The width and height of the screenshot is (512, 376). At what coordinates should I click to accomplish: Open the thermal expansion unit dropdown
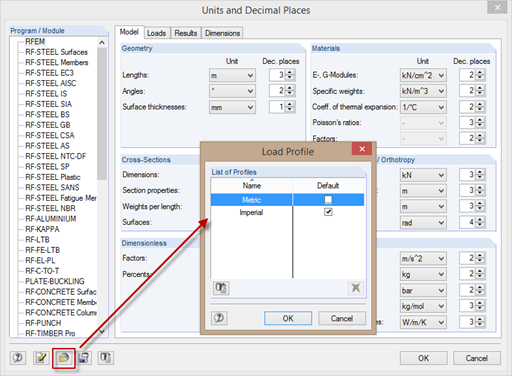[x=423, y=107]
